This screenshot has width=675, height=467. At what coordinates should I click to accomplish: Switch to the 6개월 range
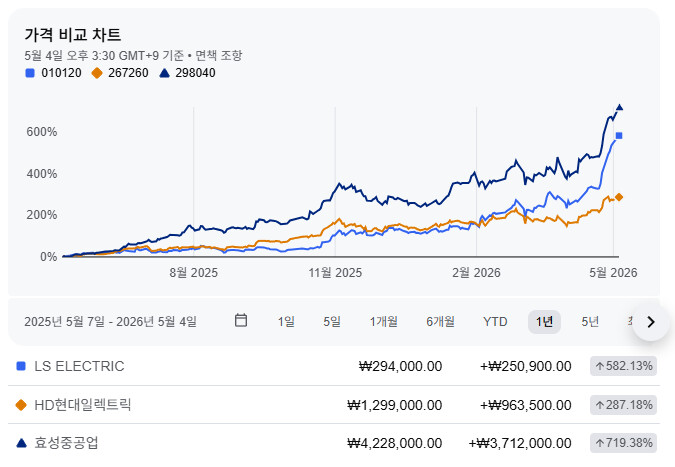pos(440,322)
